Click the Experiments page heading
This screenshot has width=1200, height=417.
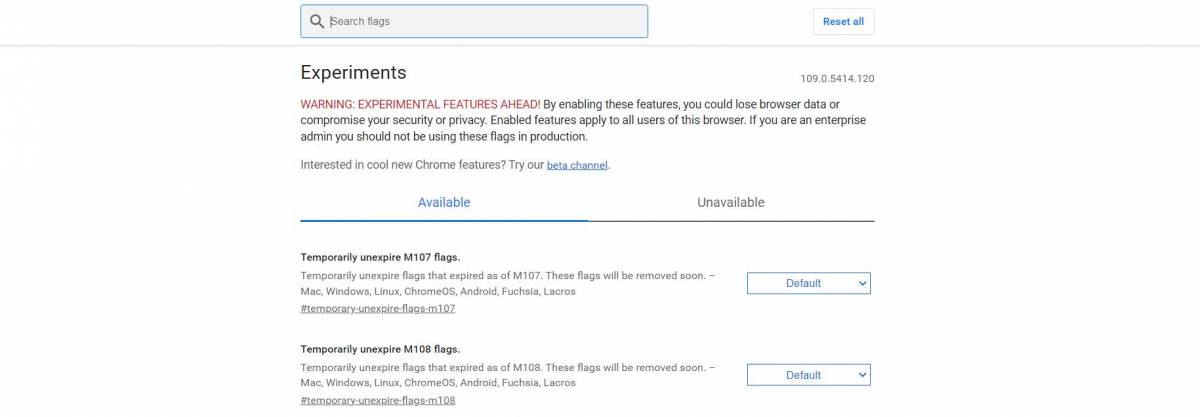[x=353, y=72]
